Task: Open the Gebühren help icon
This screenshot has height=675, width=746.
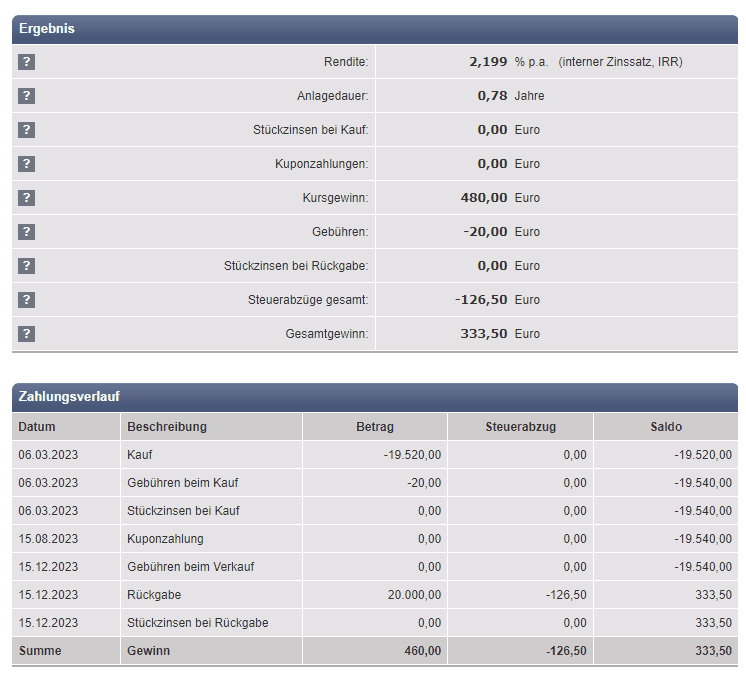Action: pos(27,232)
